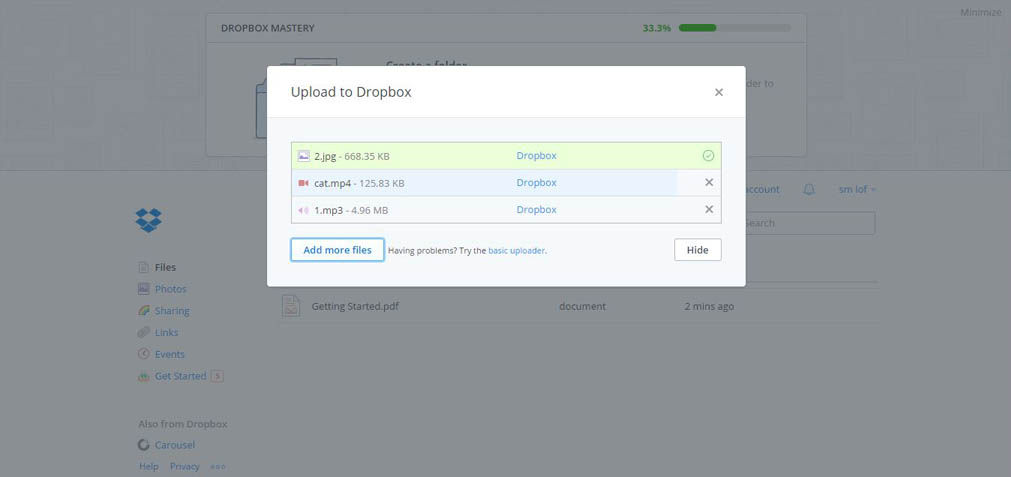Click the Photos icon in sidebar
Screen dimensions: 1011x477
[144, 289]
